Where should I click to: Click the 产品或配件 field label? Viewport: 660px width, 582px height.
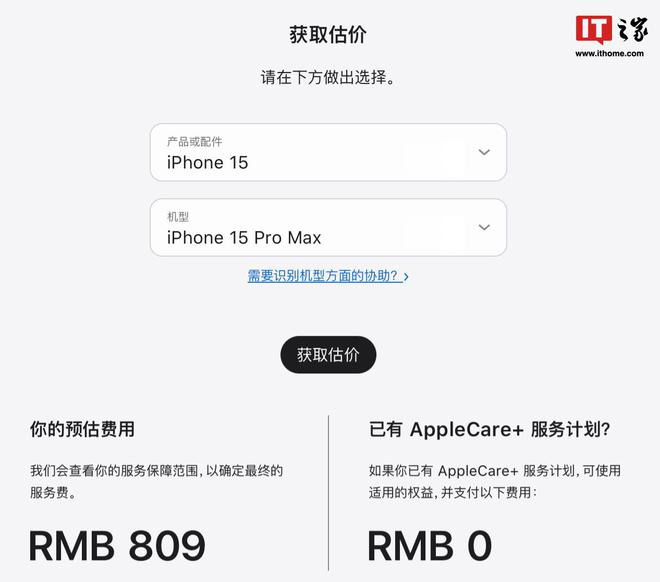[x=194, y=141]
